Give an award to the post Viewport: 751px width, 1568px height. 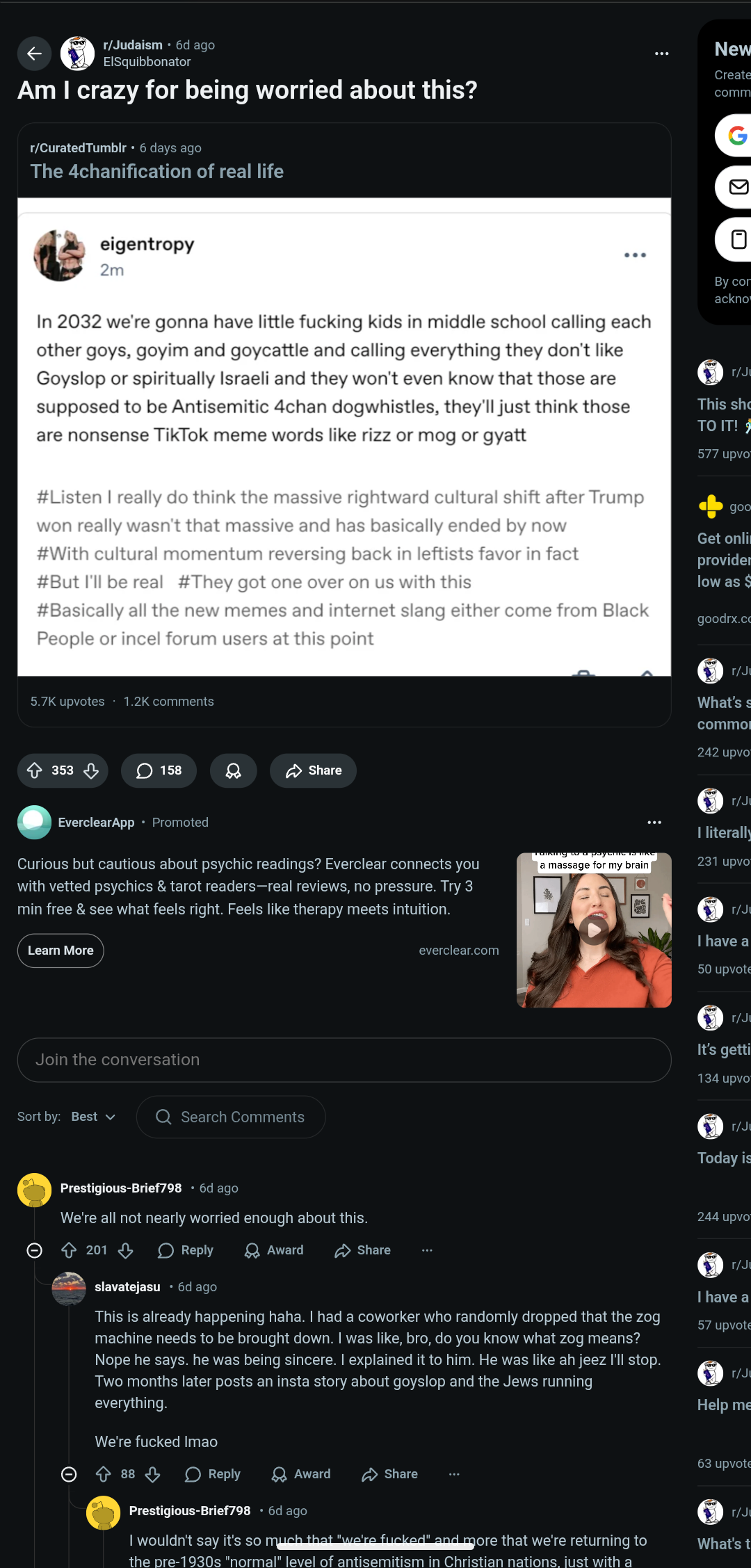pos(234,770)
